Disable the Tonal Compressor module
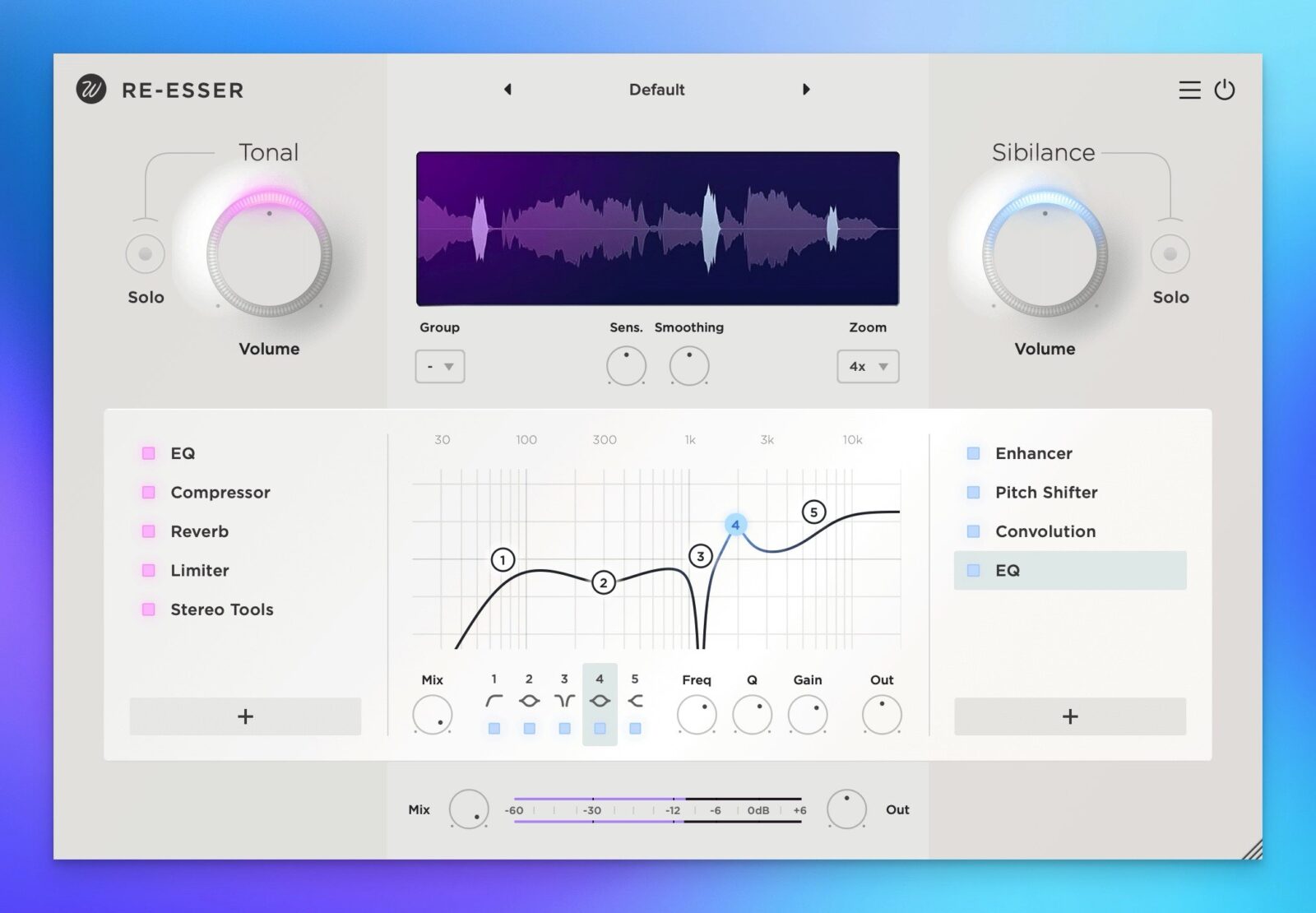Screen dimensions: 1316x913 (149, 493)
